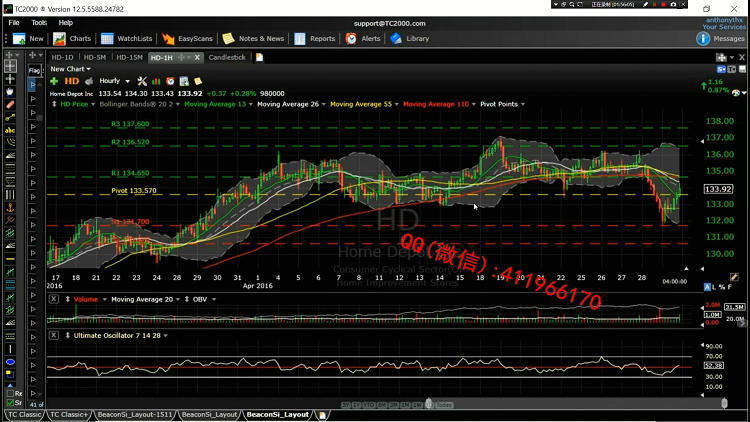Toggle percent scale % button
This screenshot has width=750, height=422.
click(722, 287)
